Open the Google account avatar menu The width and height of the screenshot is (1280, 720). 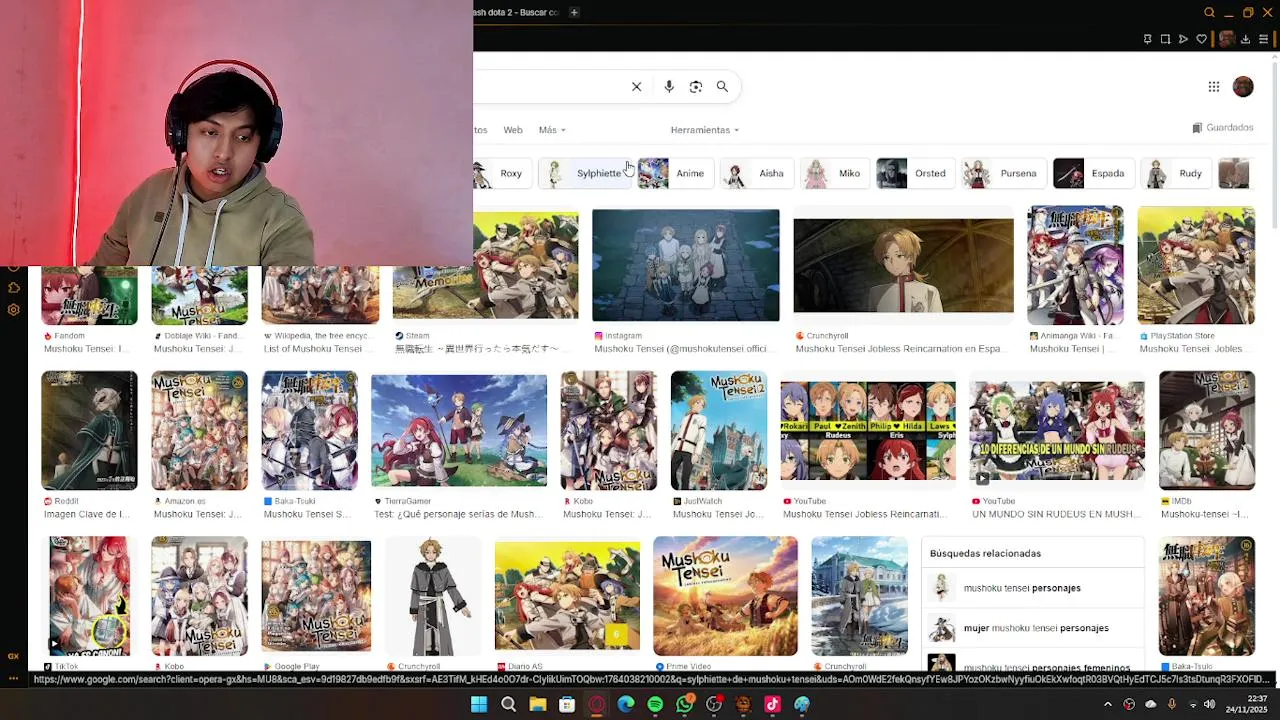(x=1243, y=87)
